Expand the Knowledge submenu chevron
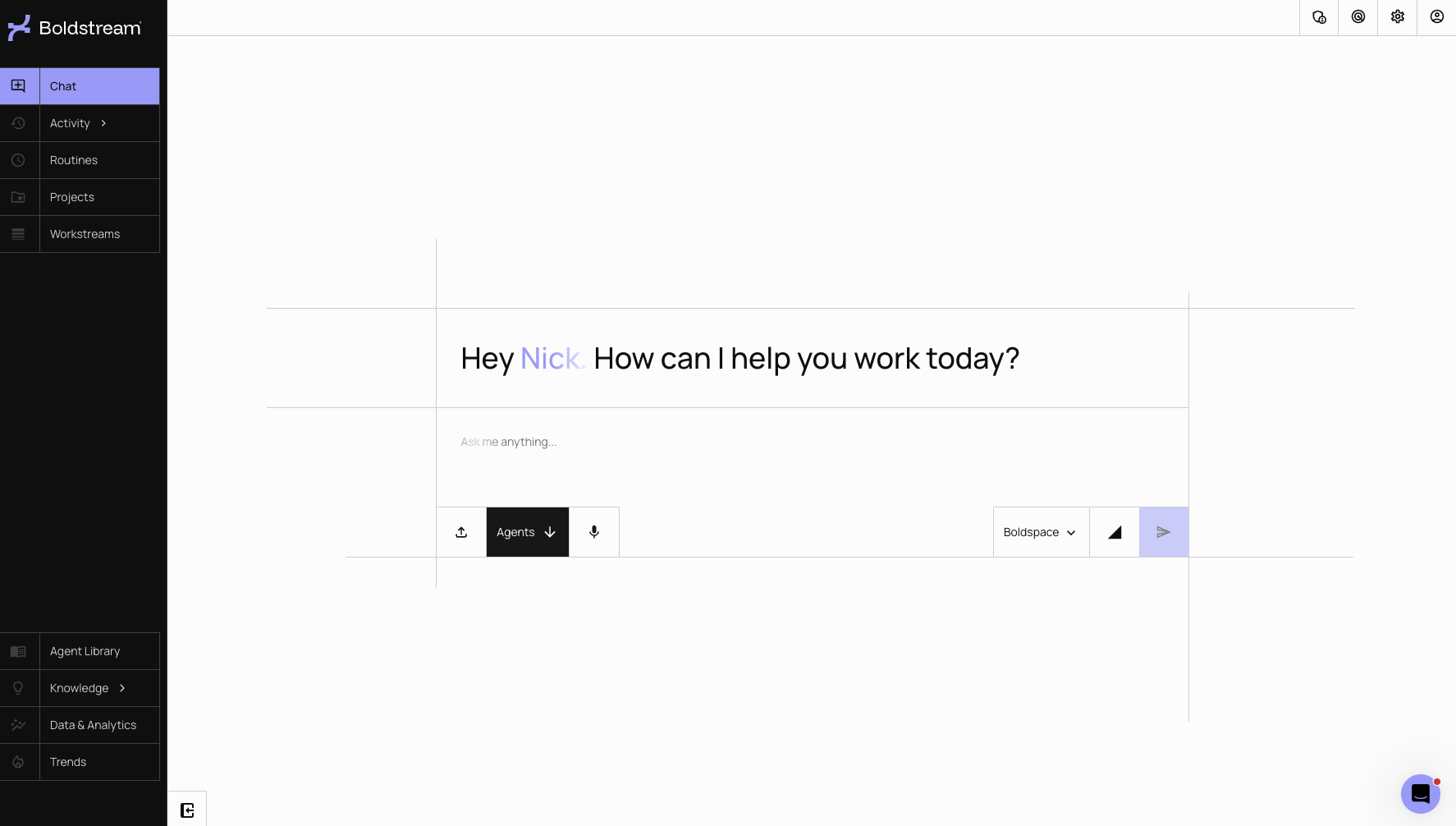Viewport: 1456px width, 826px height. 122,688
